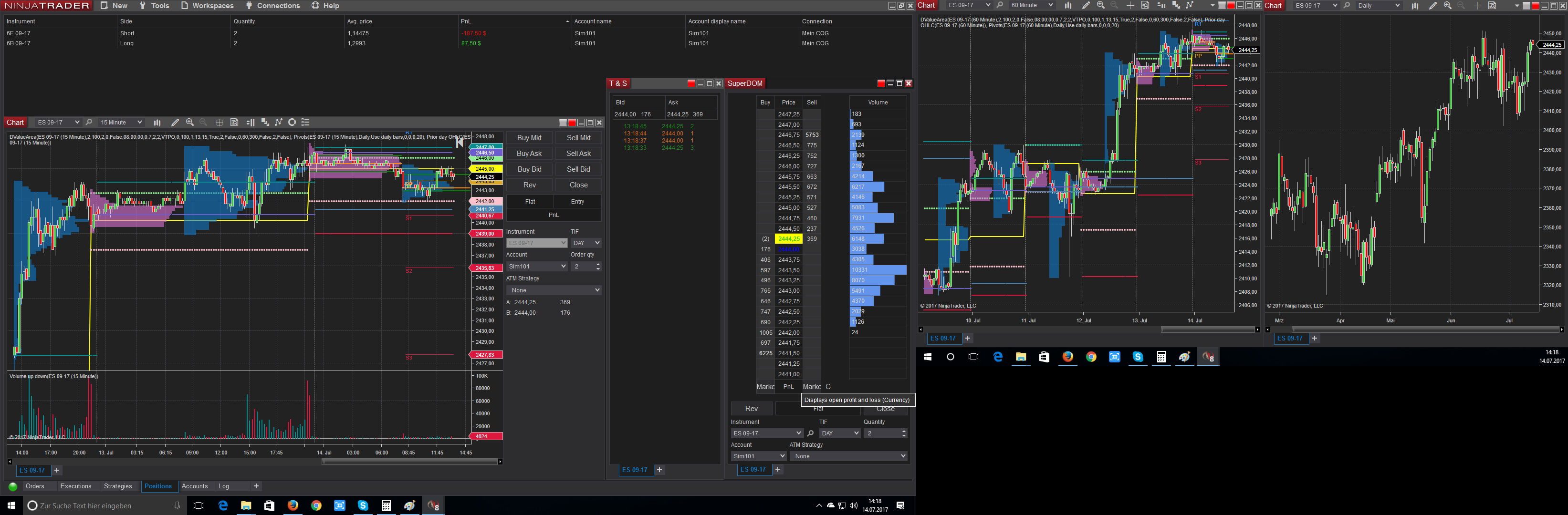
Task: Toggle crosshair in the 15 Minute chart toolbar
Action: (x=220, y=122)
